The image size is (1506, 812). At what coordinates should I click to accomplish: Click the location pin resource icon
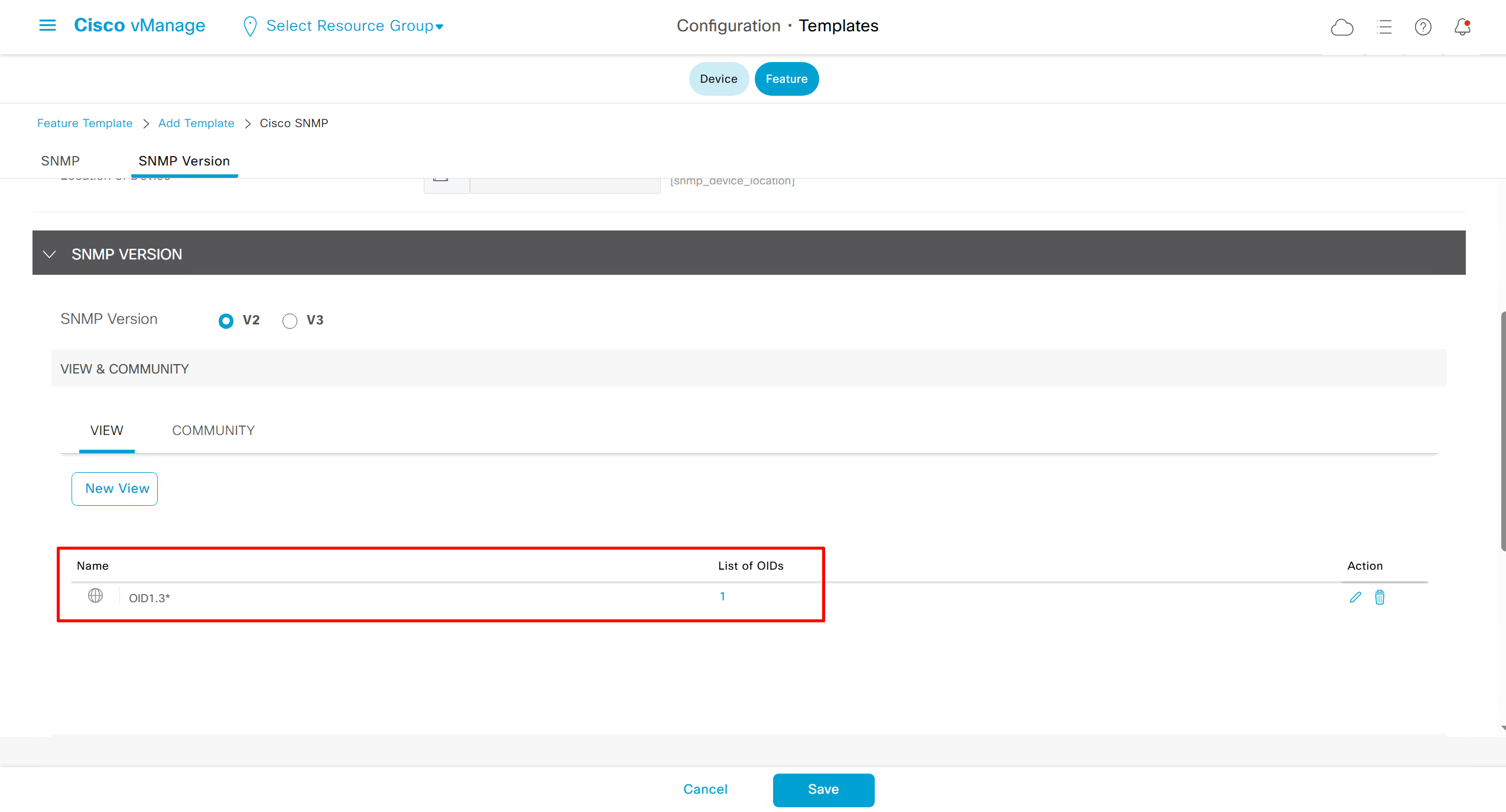click(x=250, y=27)
